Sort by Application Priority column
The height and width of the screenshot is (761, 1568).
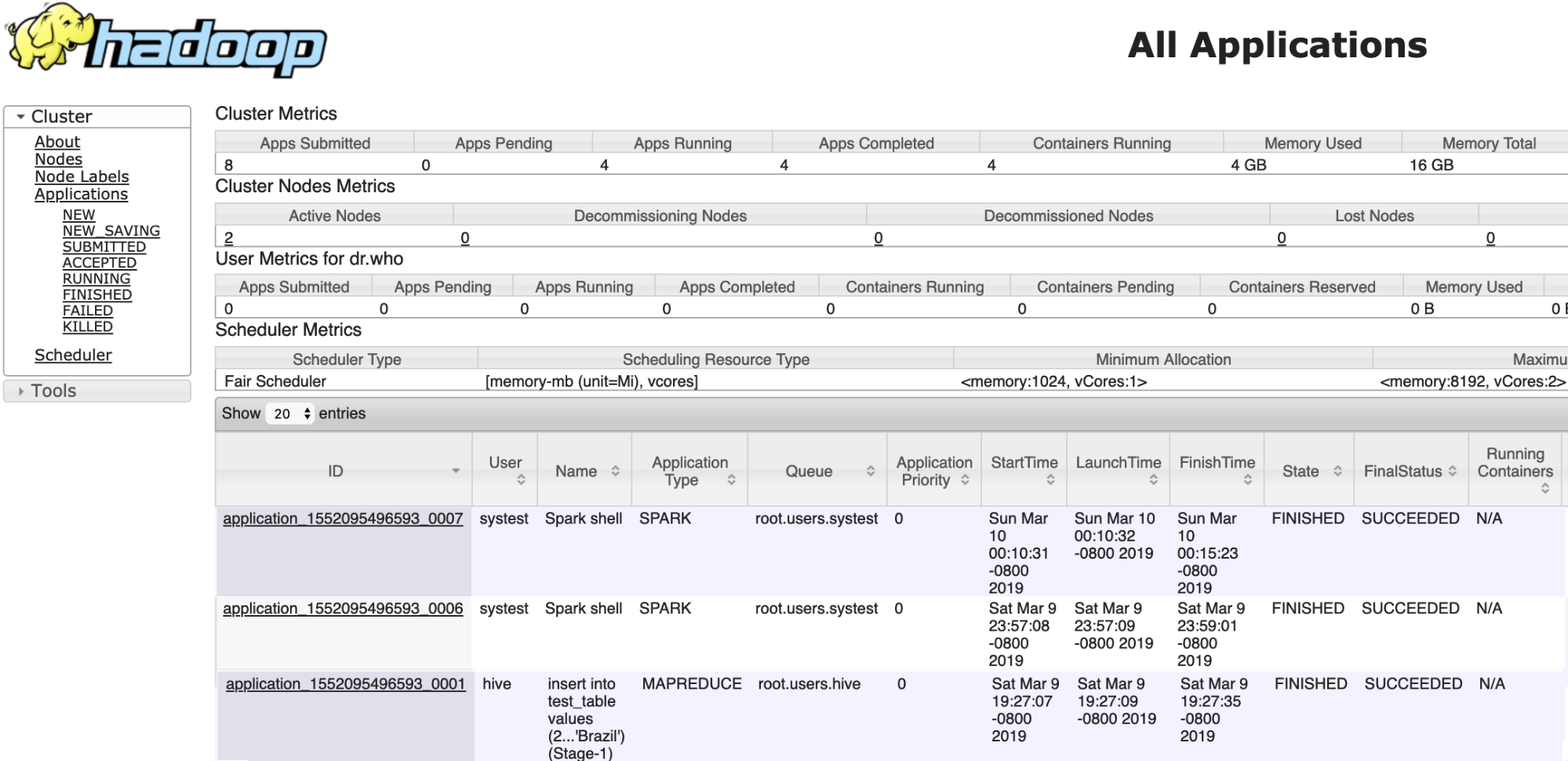[933, 471]
